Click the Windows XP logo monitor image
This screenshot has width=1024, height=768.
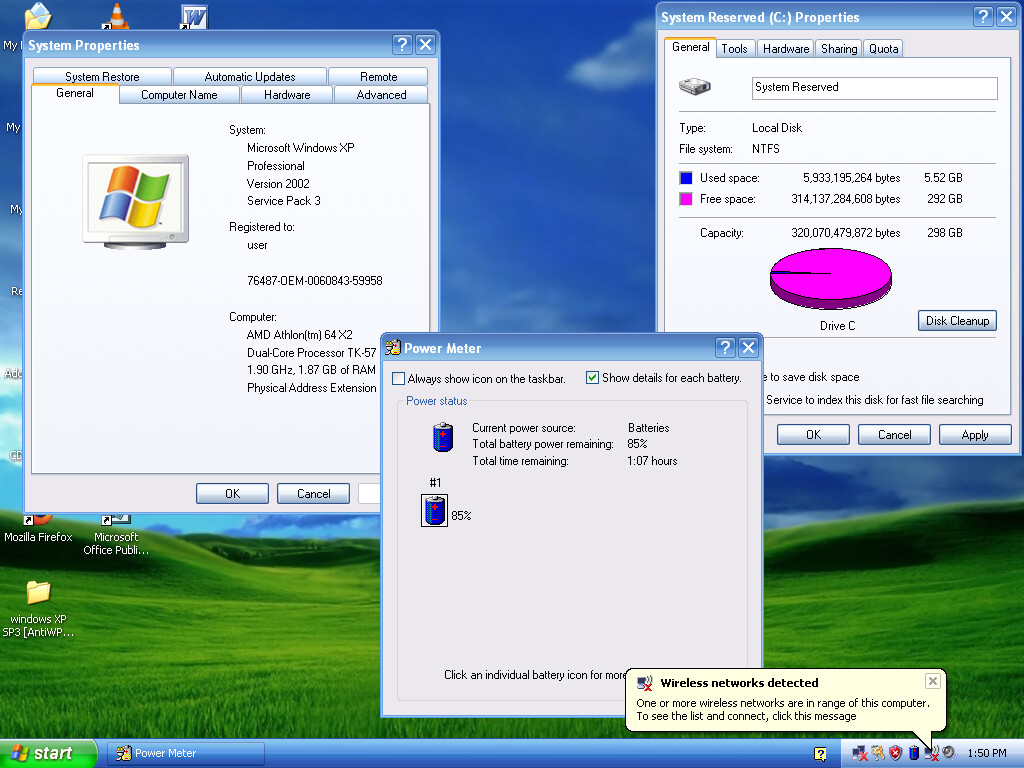(x=136, y=202)
